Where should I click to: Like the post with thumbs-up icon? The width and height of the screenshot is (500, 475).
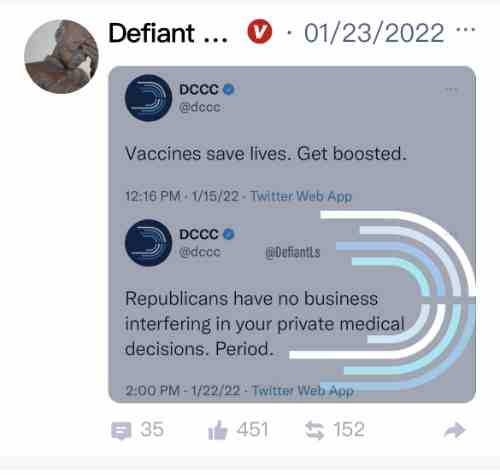(218, 430)
